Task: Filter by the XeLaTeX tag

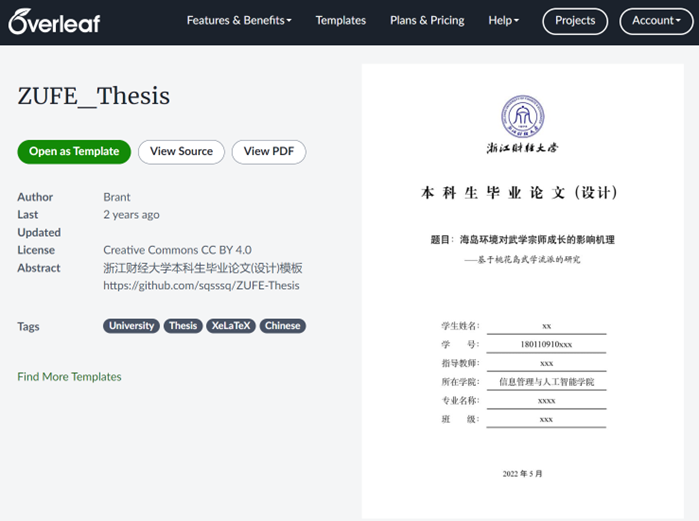Action: point(231,326)
